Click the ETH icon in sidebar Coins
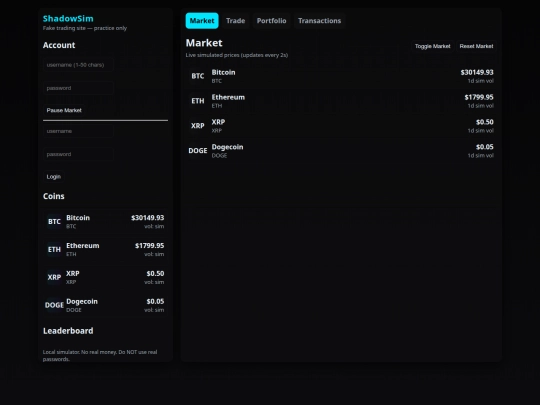540x405 pixels. click(54, 249)
